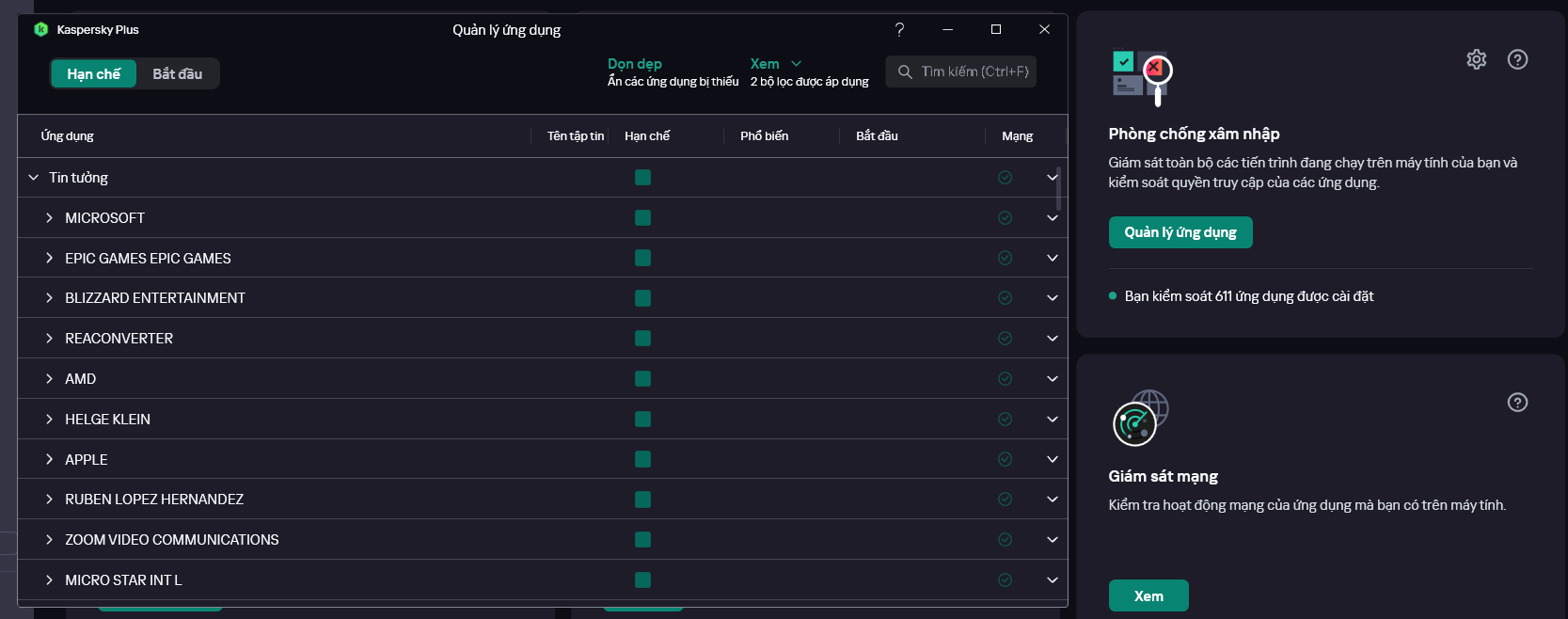Click the Quản lý ứng dụng button
Screen dimensions: 1568x619
1180,232
